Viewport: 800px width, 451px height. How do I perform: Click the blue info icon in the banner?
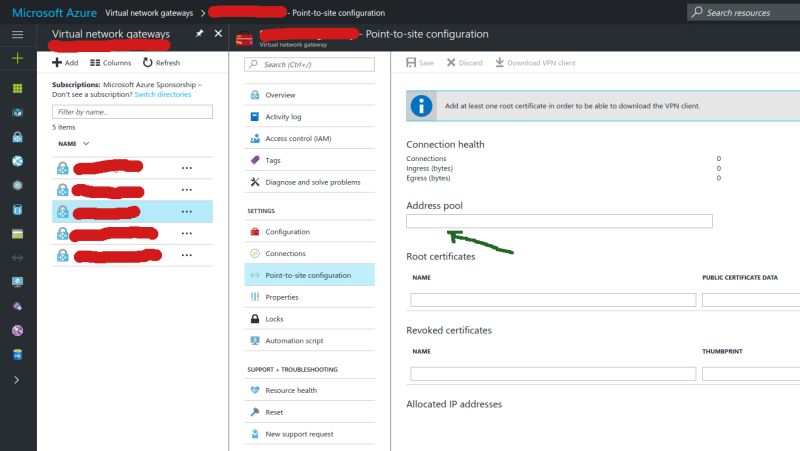[x=421, y=106]
